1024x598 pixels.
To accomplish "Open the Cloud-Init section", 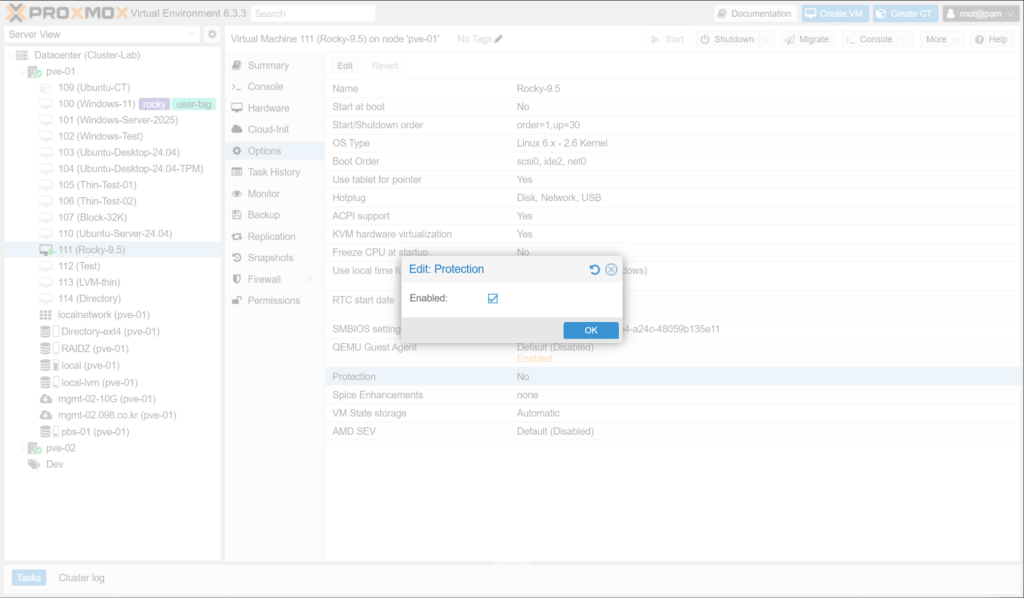I will coord(267,129).
